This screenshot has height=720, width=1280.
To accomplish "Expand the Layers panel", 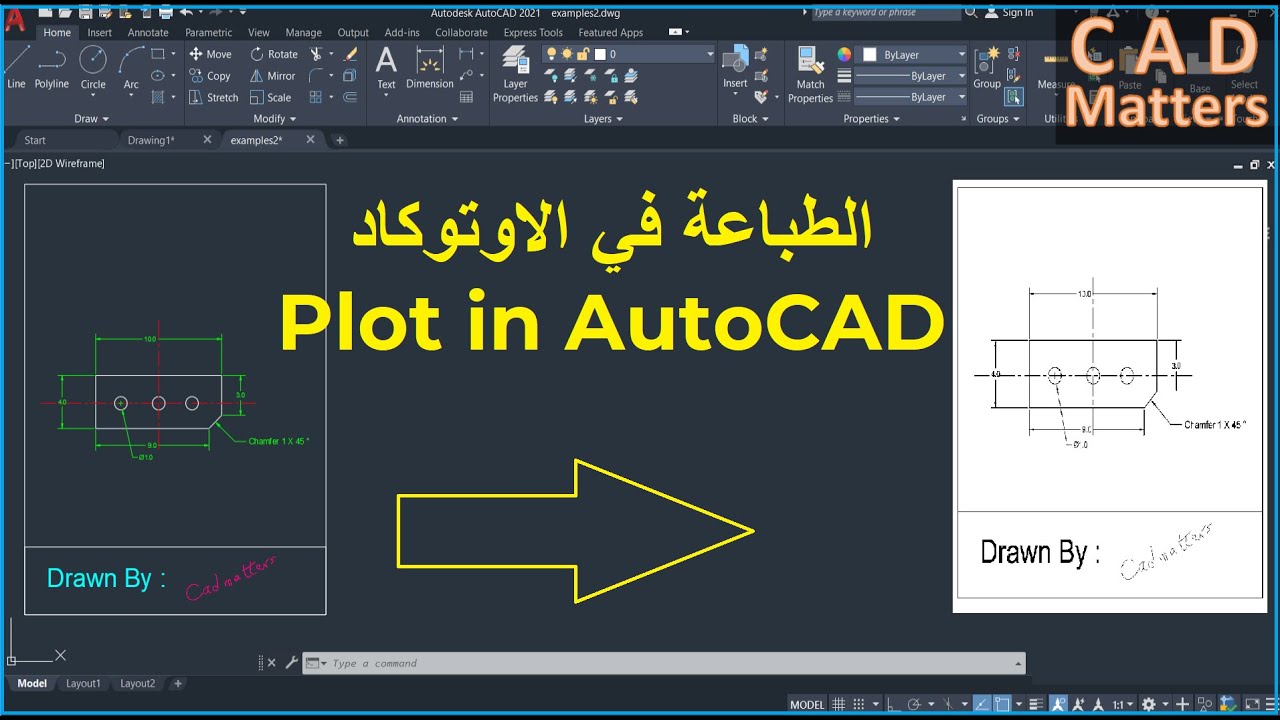I will 603,118.
